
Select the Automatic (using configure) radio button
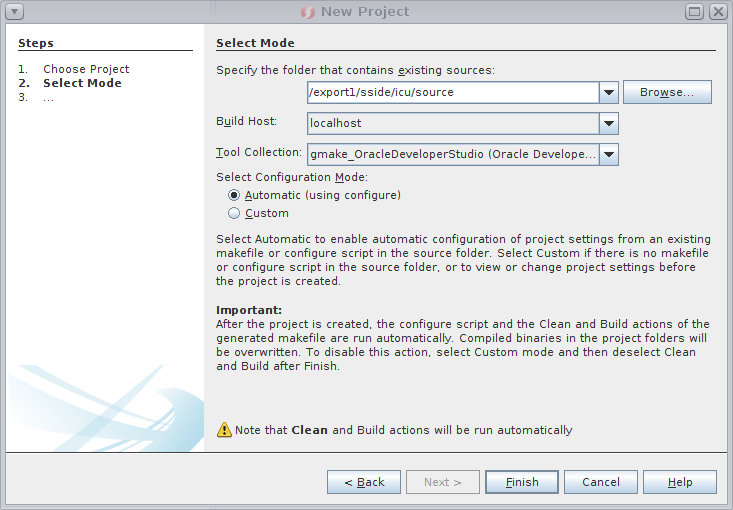234,195
